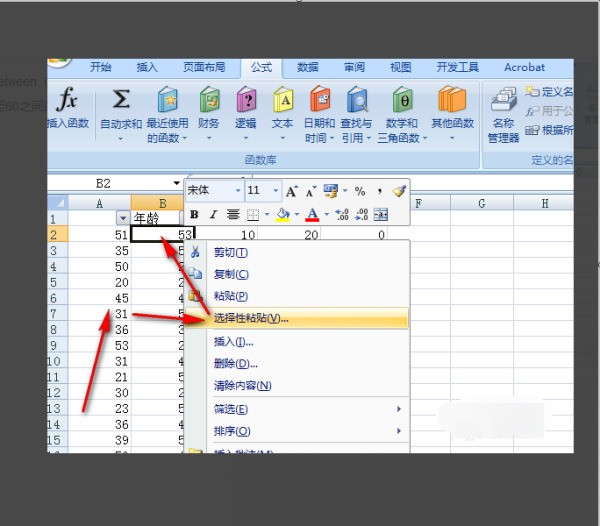The height and width of the screenshot is (526, 600).
Task: Open the 逻辑 logical functions icon
Action: (246, 99)
